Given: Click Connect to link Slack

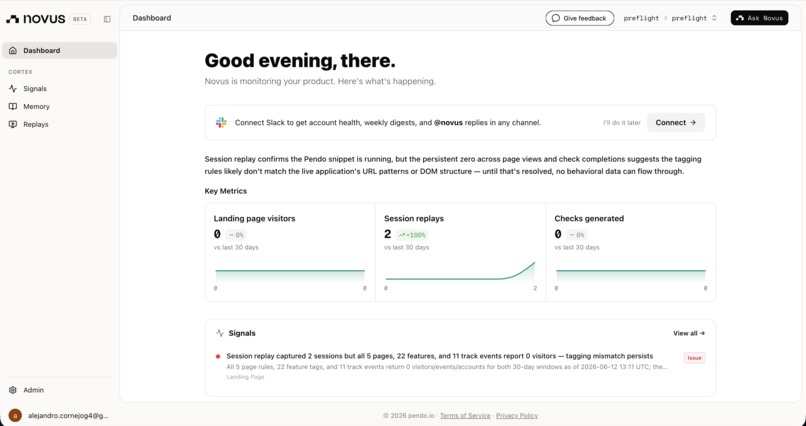Looking at the screenshot, I should [x=676, y=123].
